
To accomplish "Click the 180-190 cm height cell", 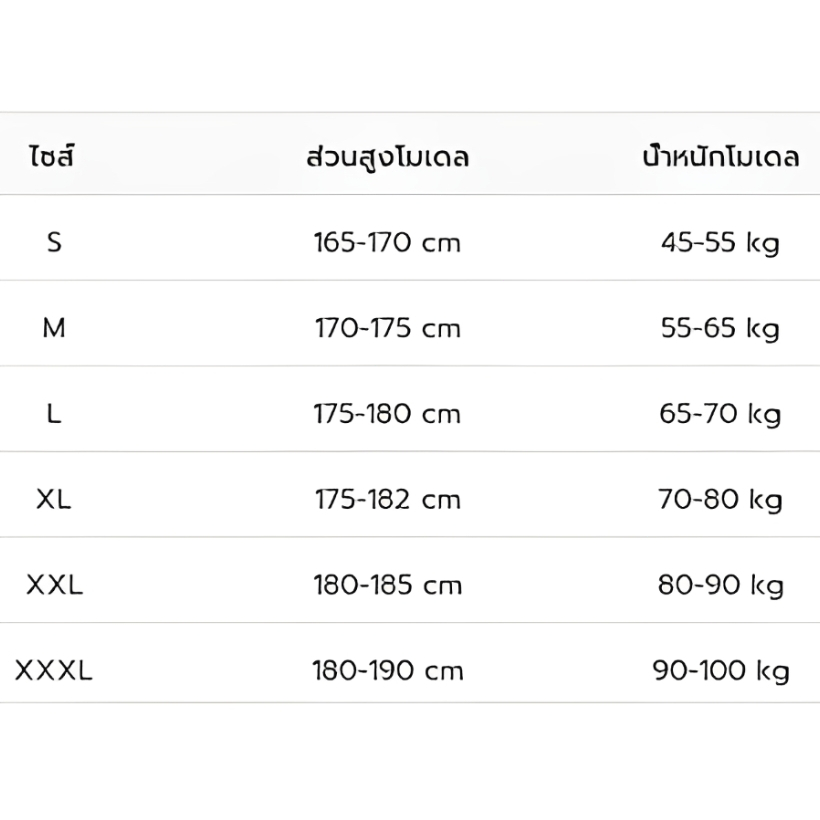I will (388, 670).
